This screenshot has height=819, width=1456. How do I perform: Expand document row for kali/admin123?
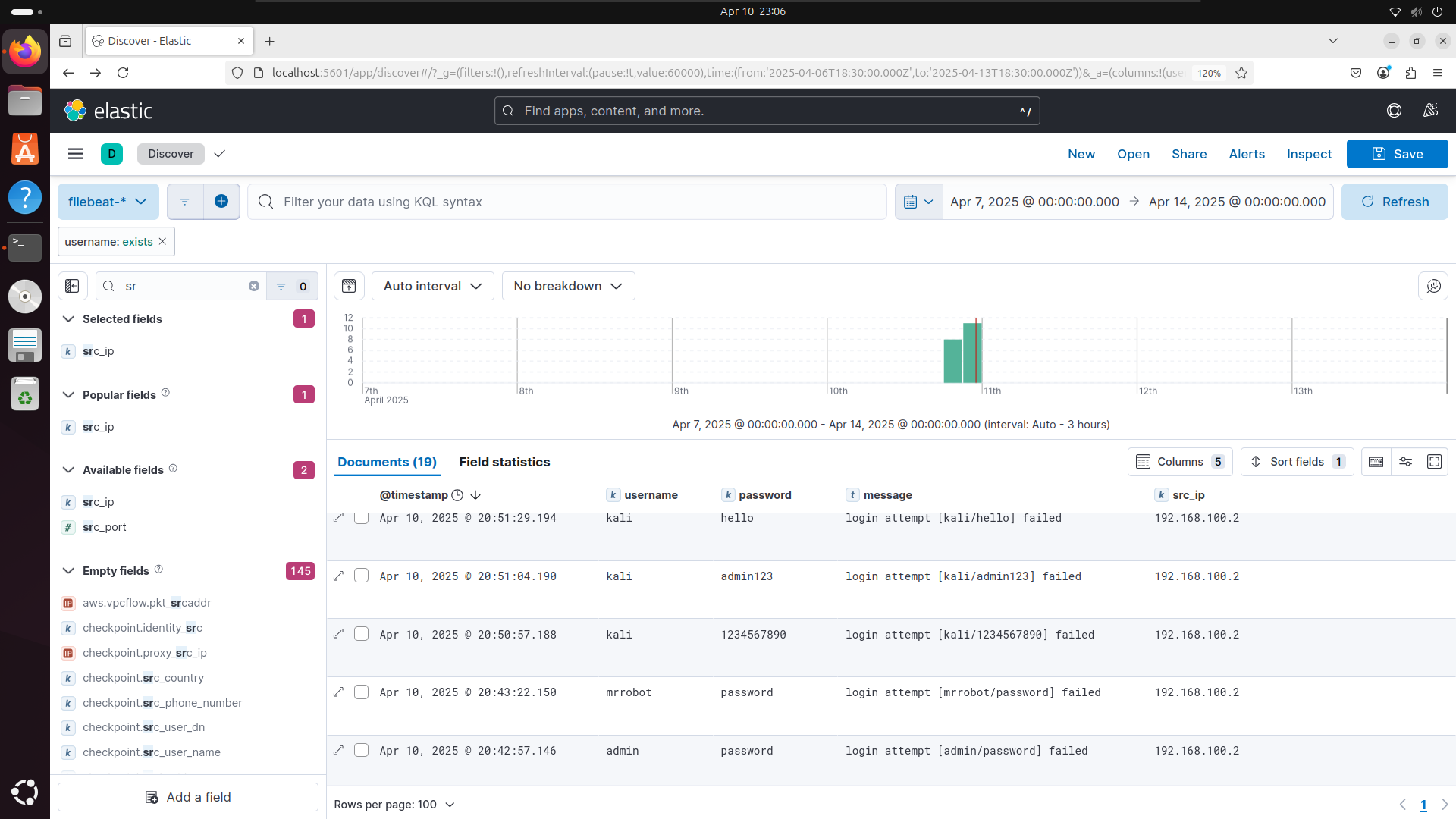pos(338,576)
